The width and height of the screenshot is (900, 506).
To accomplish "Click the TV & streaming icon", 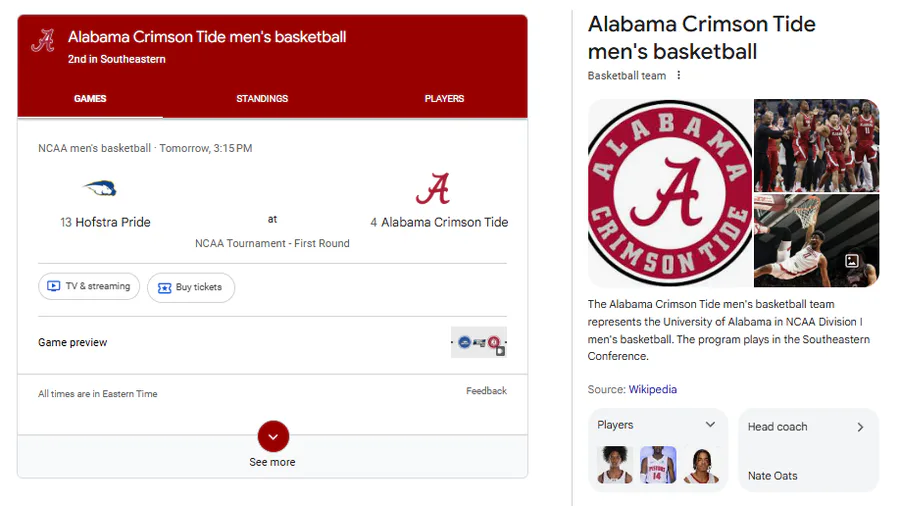I will tap(52, 287).
